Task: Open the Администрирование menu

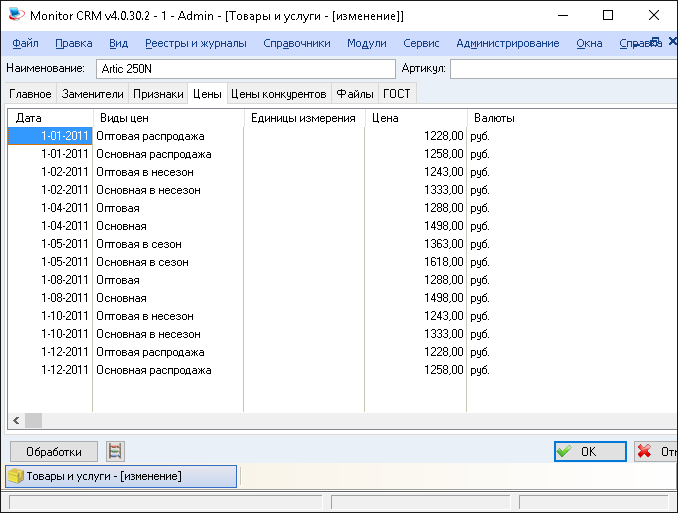Action: 507,43
